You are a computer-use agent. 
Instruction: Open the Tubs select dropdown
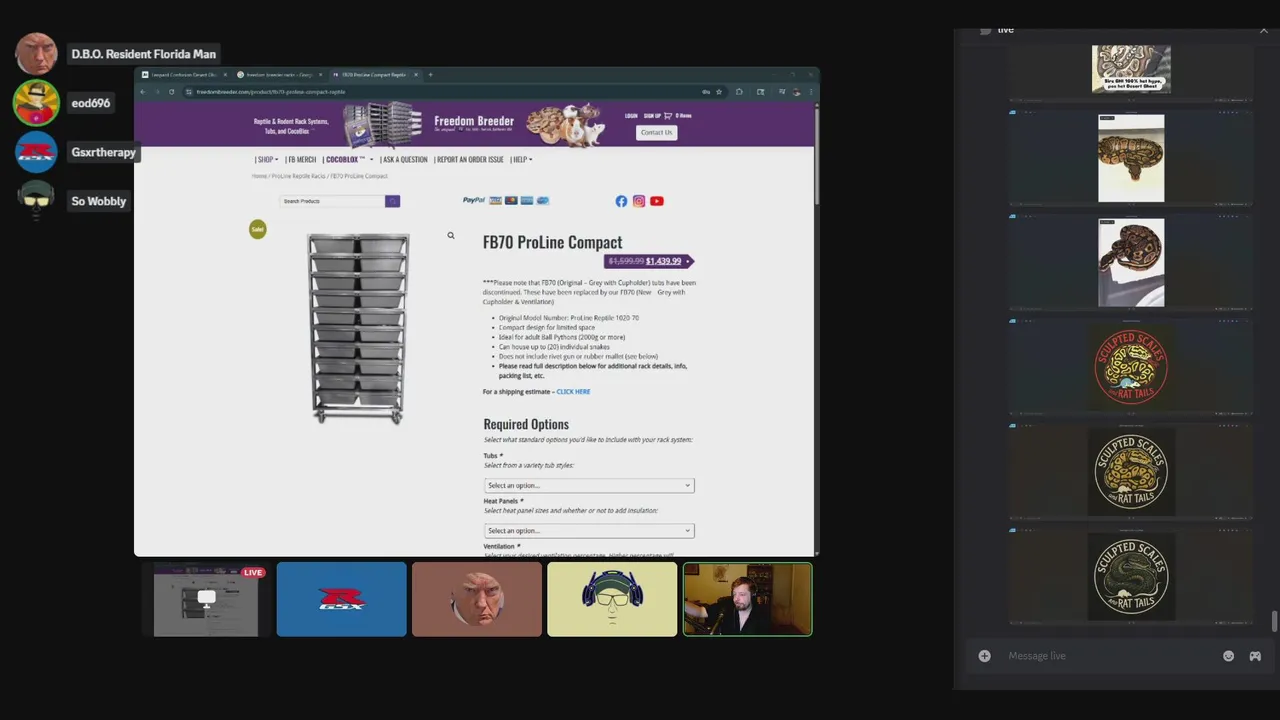589,485
